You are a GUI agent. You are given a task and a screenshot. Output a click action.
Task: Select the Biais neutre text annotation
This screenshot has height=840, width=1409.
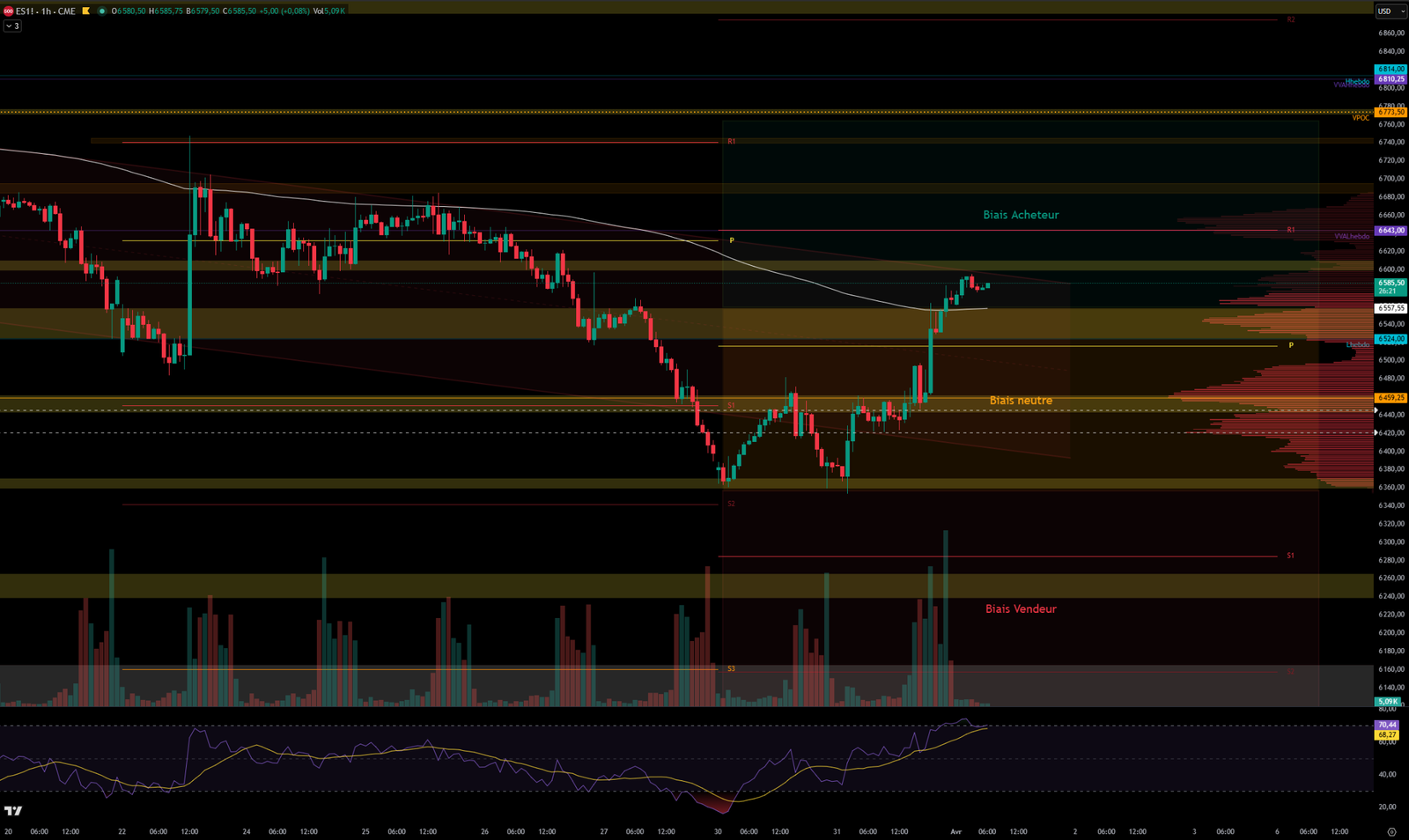pyautogui.click(x=1022, y=400)
